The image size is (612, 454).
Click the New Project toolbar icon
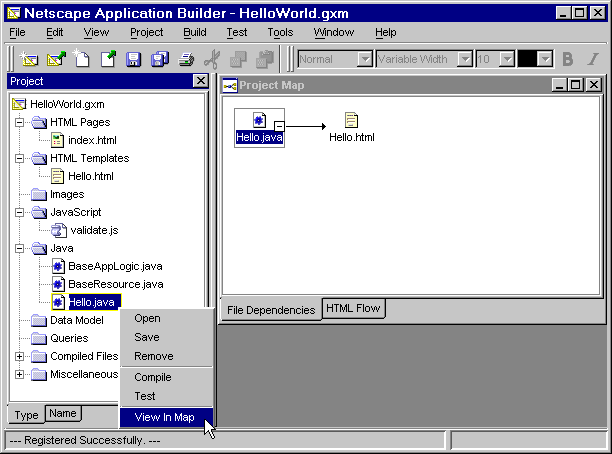tap(29, 59)
